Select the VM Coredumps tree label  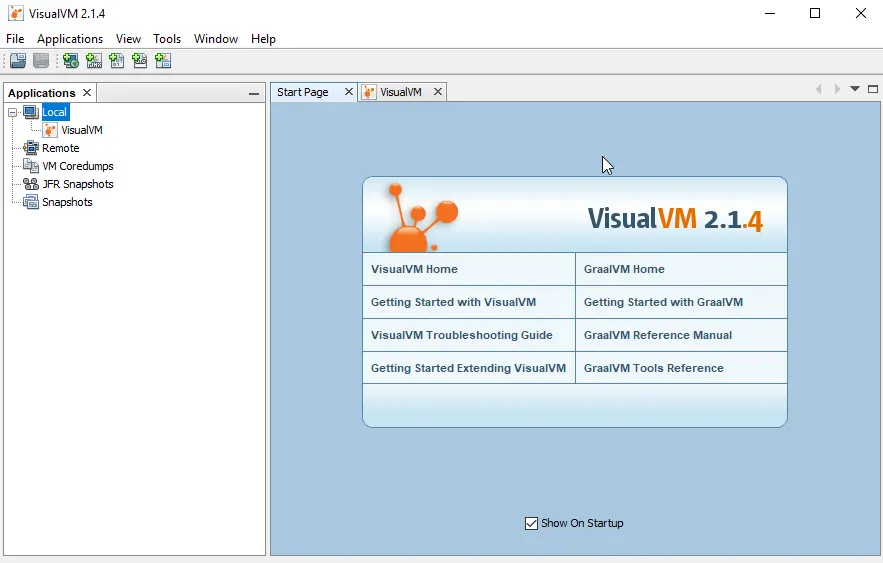click(x=78, y=166)
